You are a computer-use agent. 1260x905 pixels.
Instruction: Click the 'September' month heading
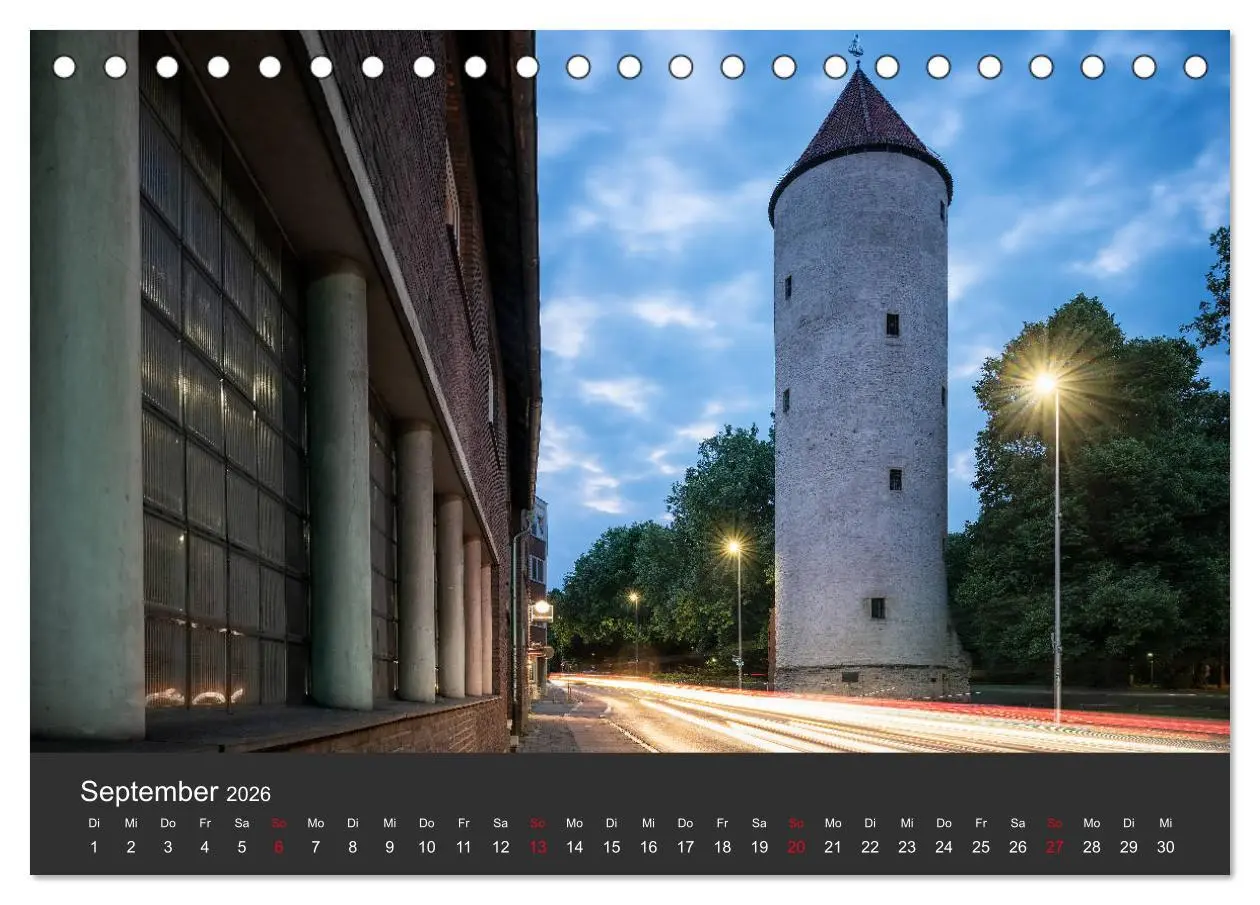tap(149, 792)
